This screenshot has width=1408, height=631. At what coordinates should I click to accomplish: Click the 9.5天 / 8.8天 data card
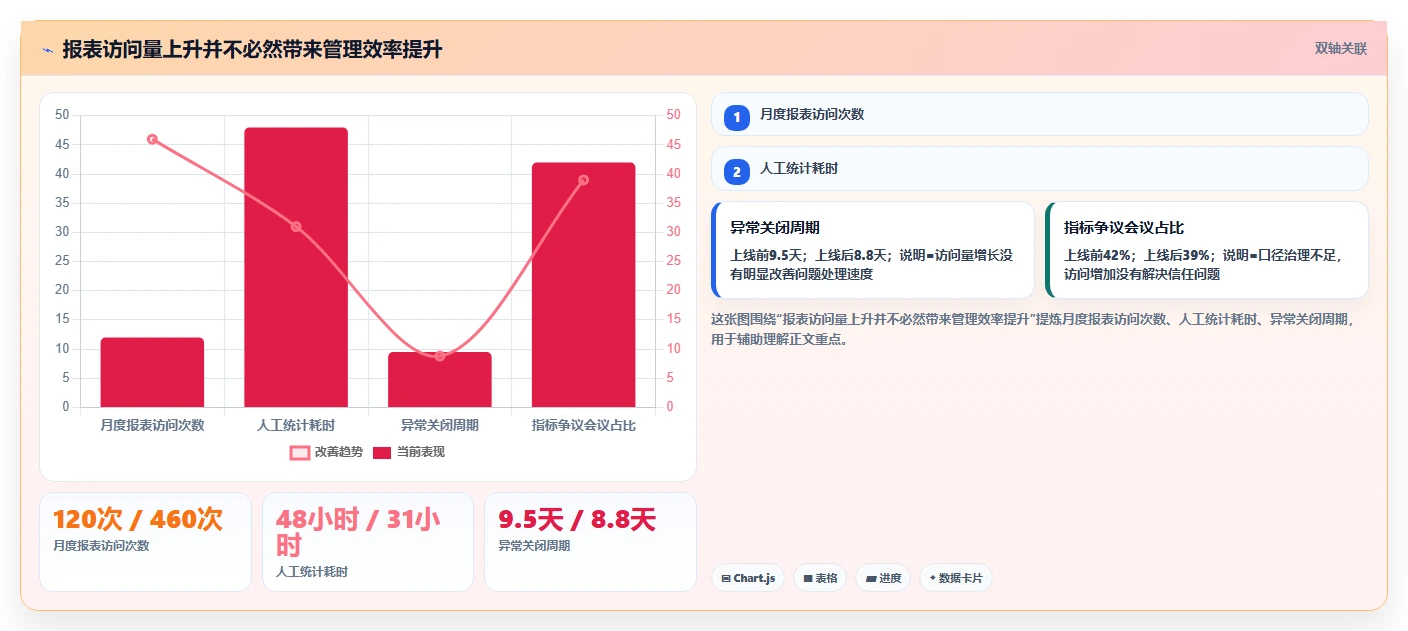tap(590, 542)
